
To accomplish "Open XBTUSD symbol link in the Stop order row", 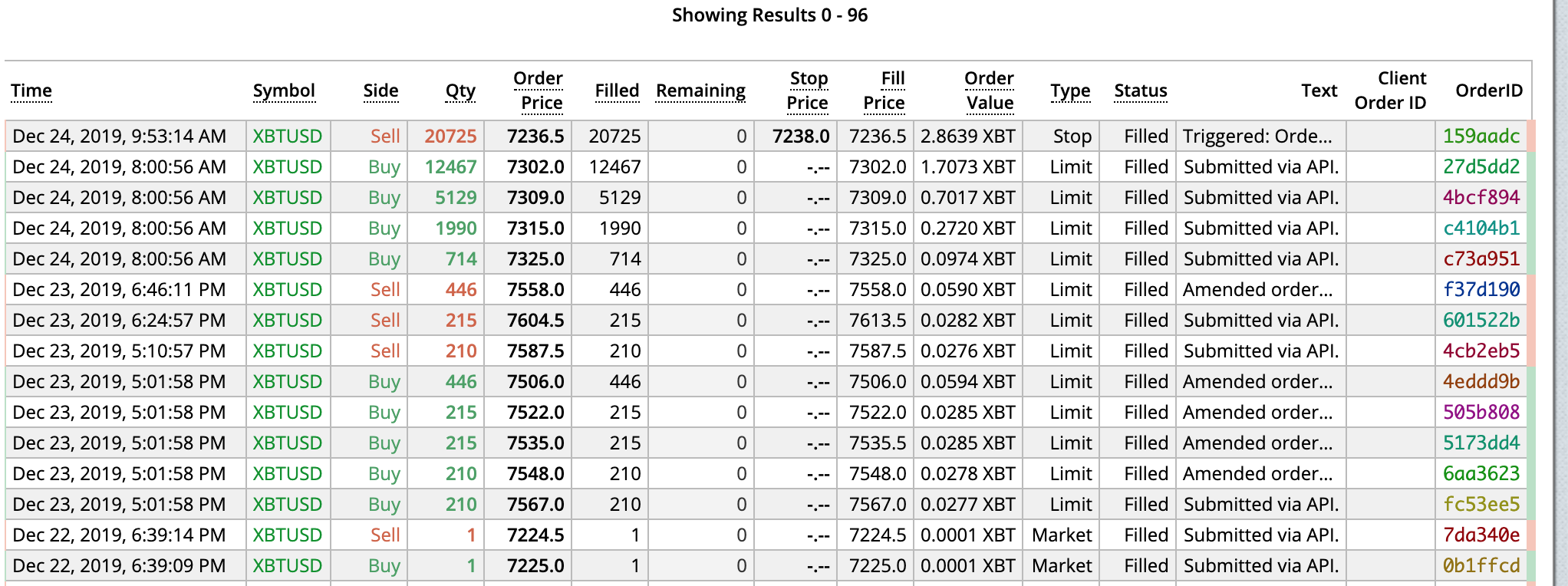I will (288, 136).
